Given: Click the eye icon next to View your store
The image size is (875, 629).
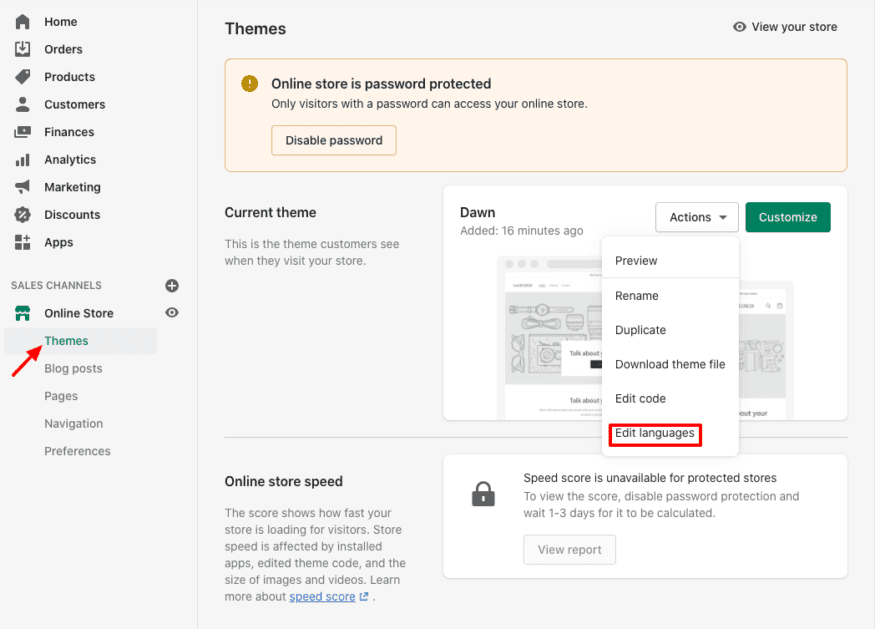Looking at the screenshot, I should [739, 27].
